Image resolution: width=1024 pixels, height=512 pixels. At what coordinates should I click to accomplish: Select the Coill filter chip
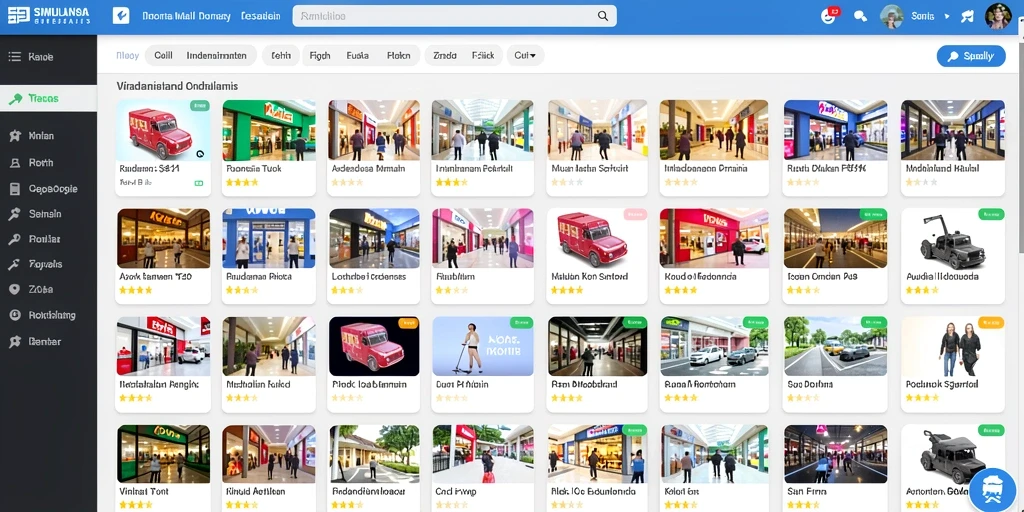coord(163,56)
